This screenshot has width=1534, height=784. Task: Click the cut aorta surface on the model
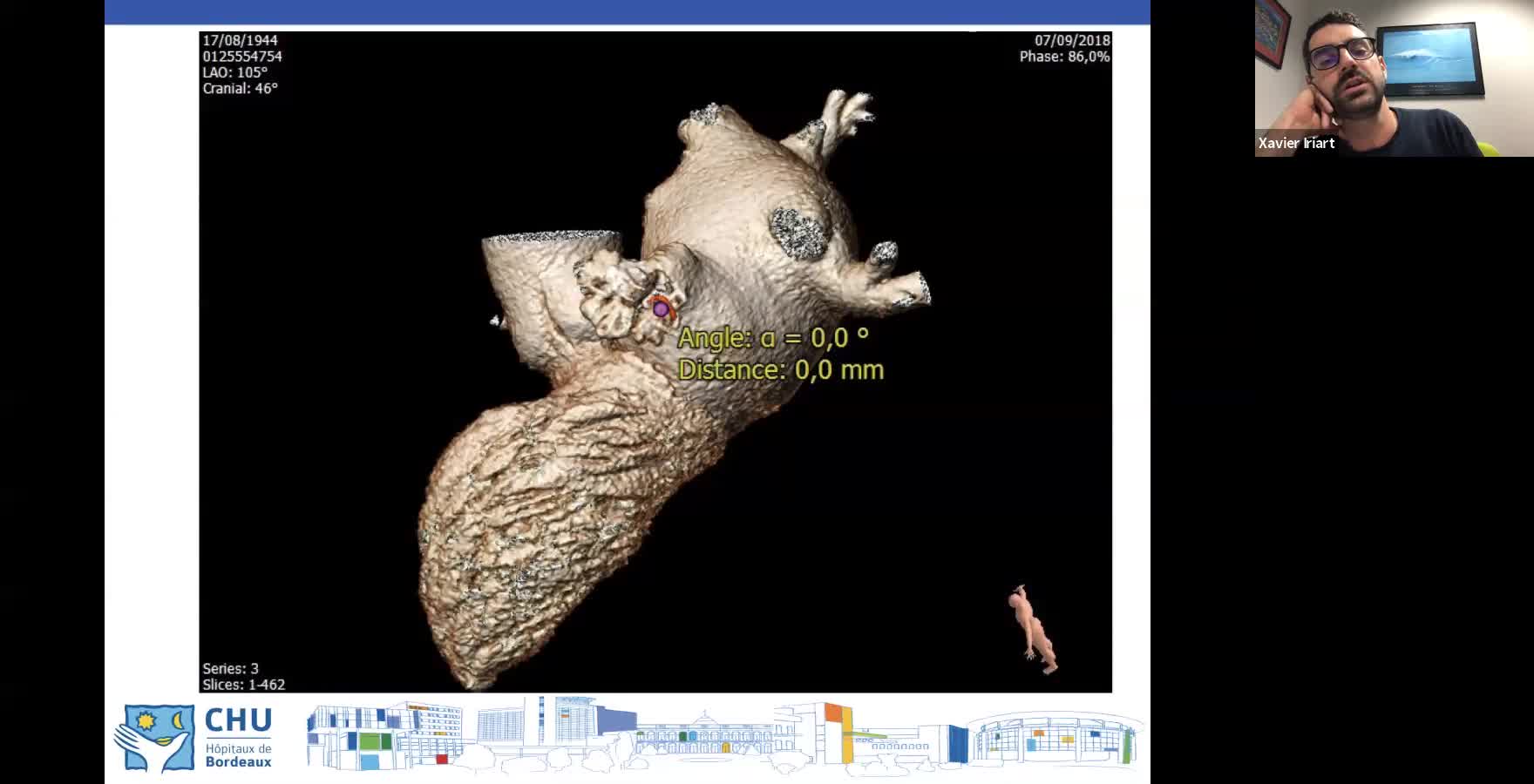tap(551, 238)
